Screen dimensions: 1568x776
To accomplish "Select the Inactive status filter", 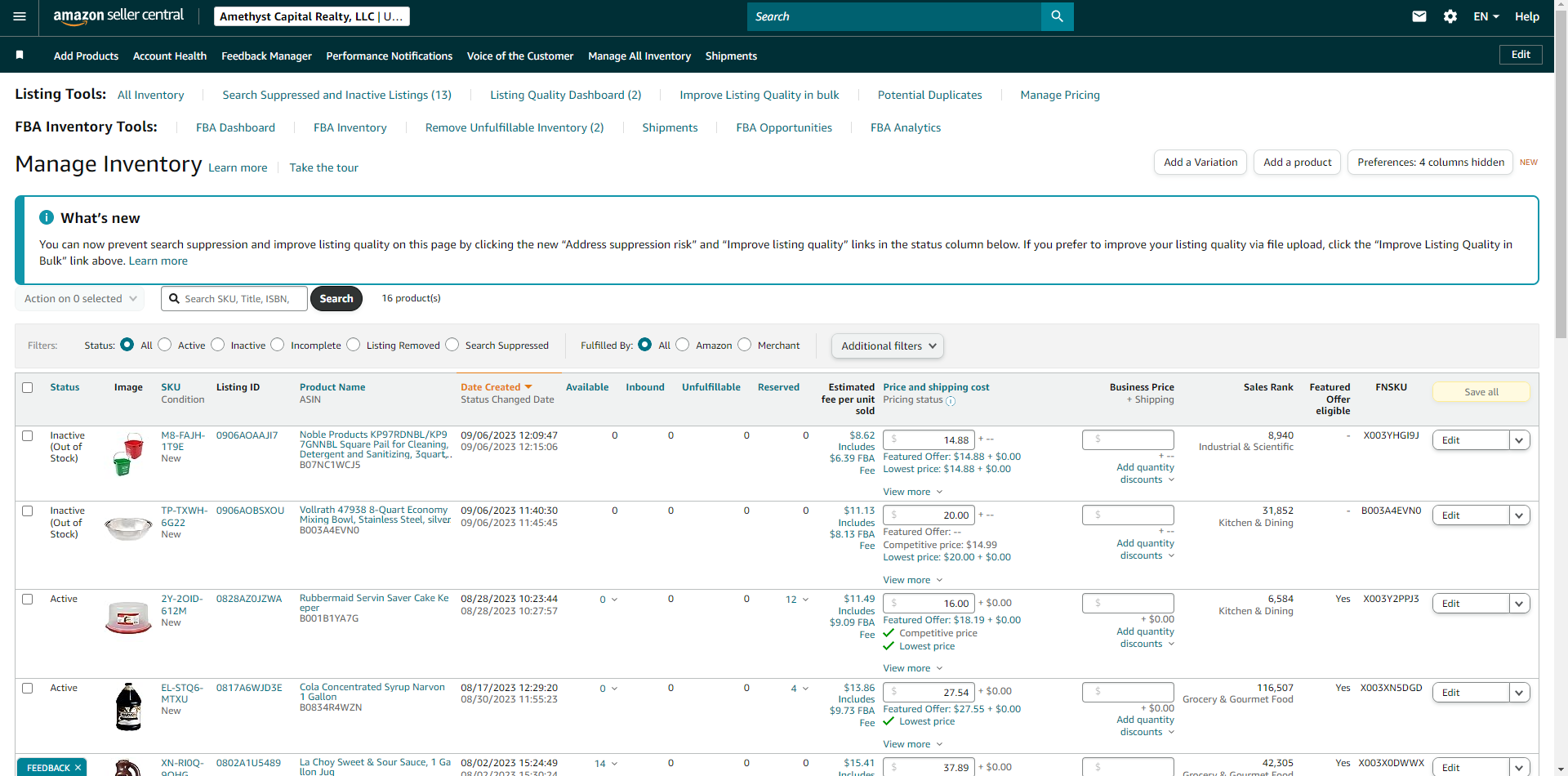I will click(218, 345).
